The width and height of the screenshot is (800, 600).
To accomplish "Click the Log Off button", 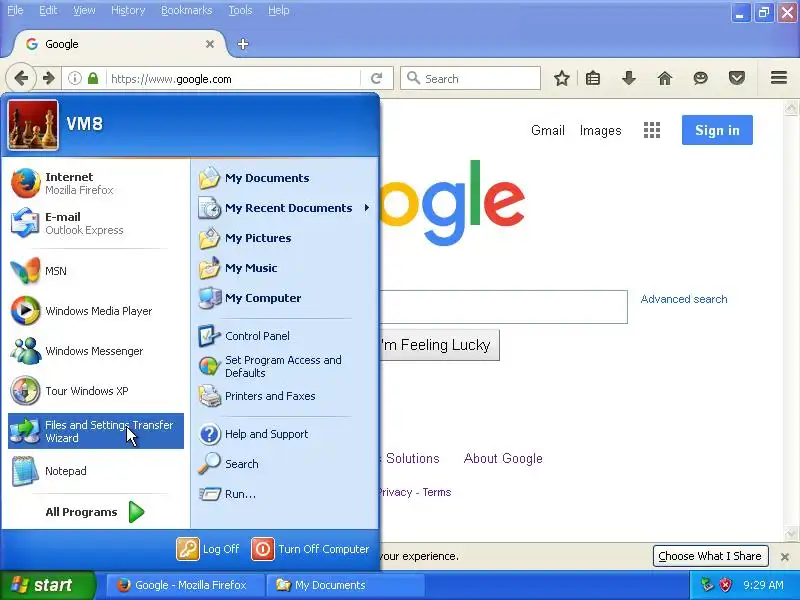I will coord(208,549).
